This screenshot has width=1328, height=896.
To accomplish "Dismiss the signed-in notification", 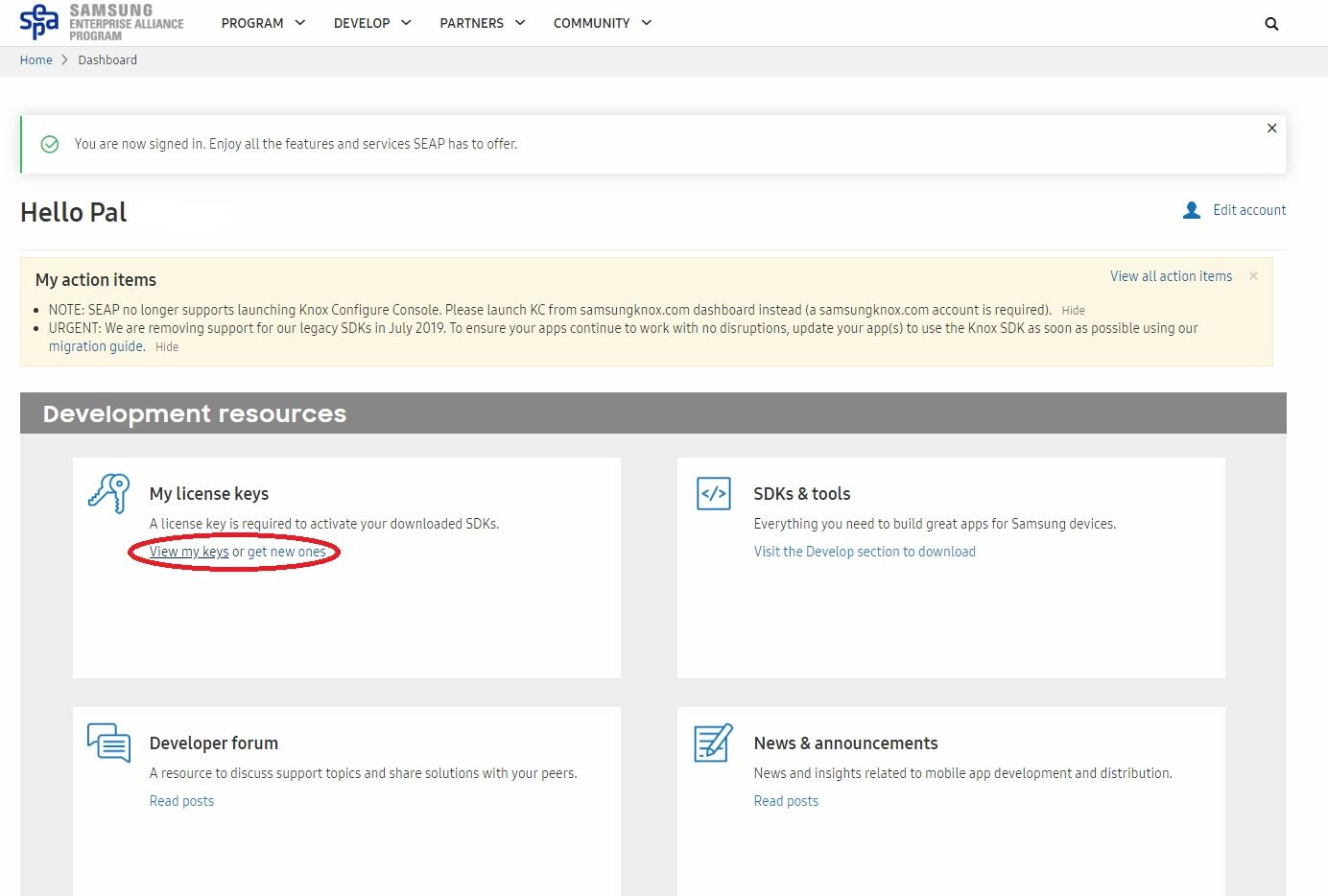I will point(1271,128).
